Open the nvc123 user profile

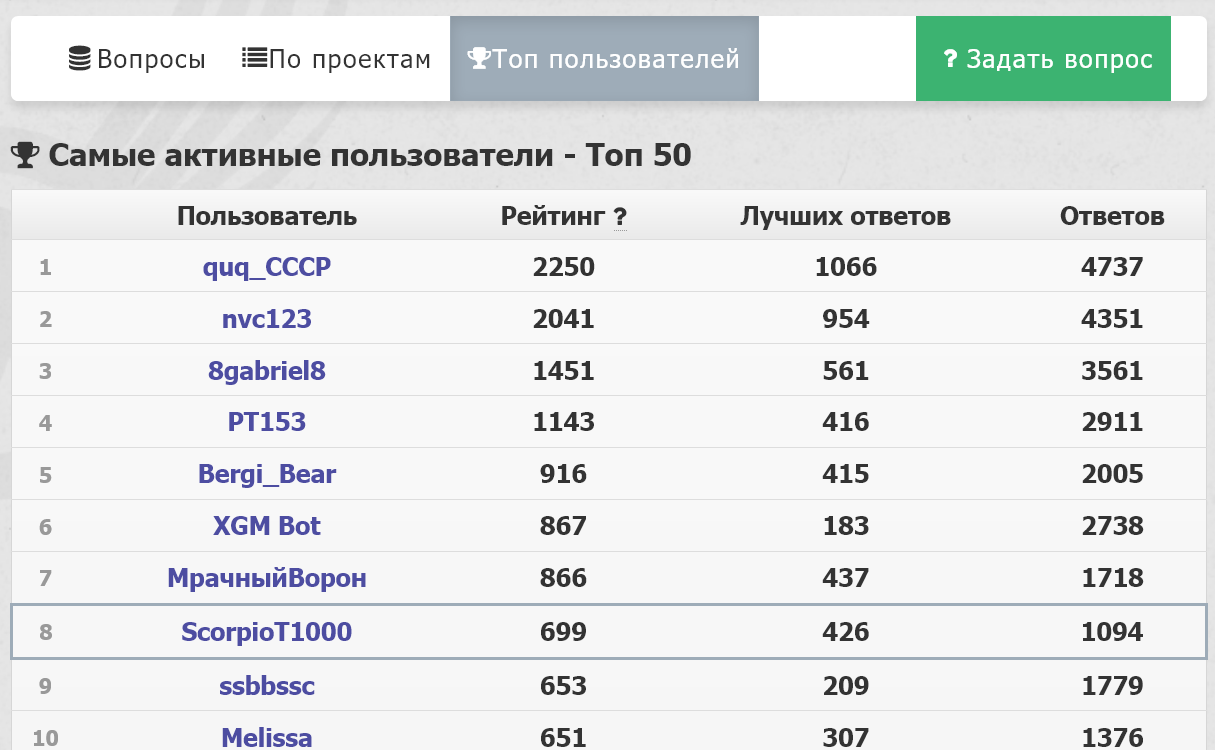[267, 319]
